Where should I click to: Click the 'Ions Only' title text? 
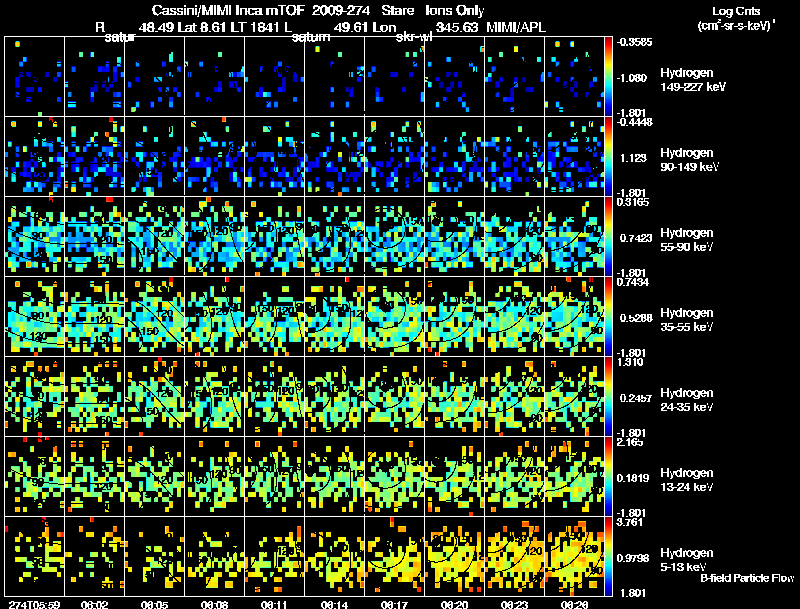click(455, 11)
